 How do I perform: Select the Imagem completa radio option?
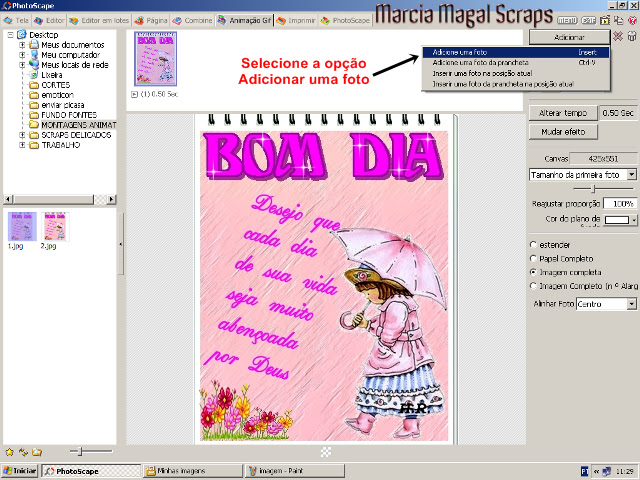533,272
